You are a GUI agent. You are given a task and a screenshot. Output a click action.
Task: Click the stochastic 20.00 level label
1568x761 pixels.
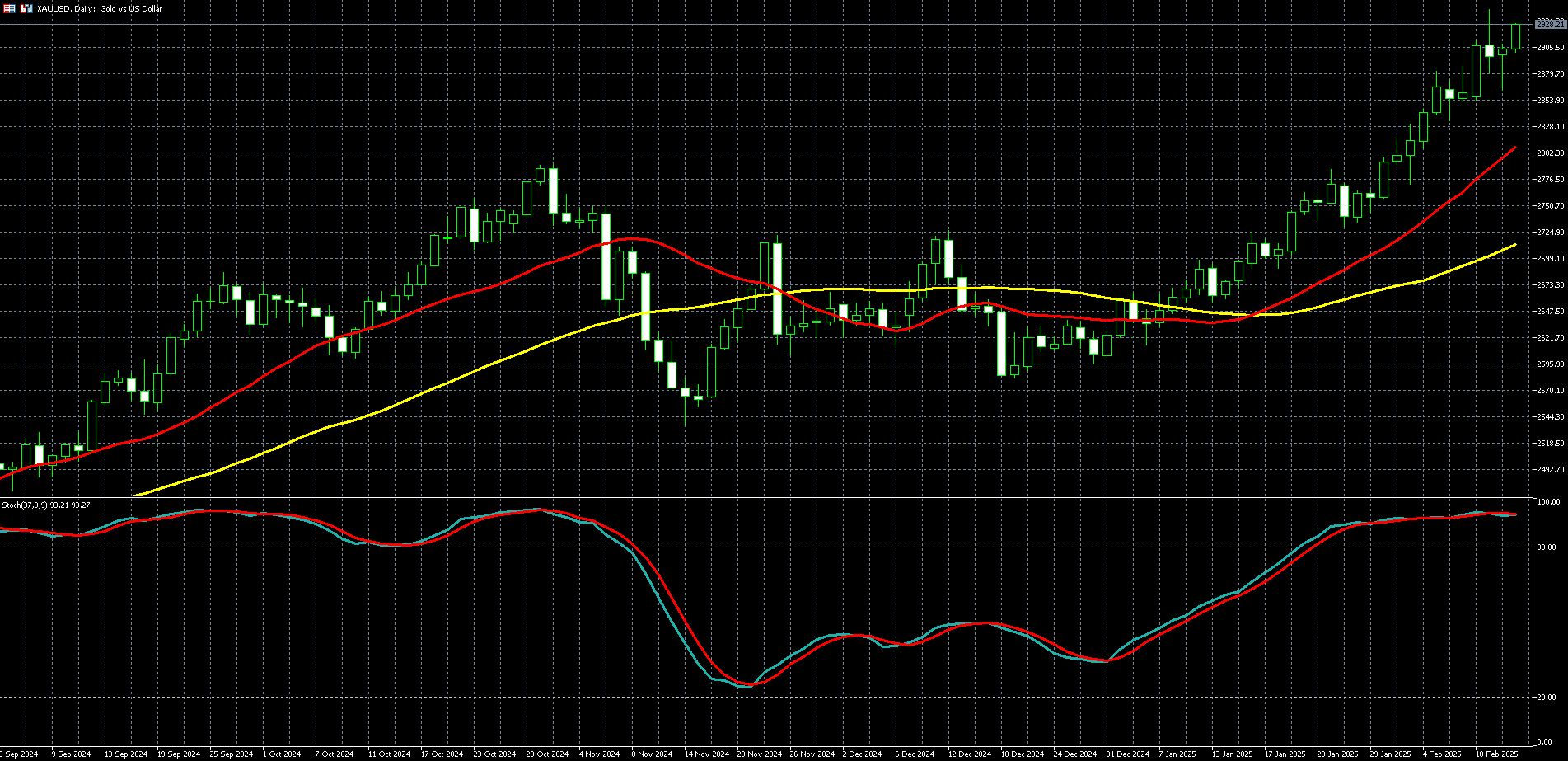click(1547, 698)
